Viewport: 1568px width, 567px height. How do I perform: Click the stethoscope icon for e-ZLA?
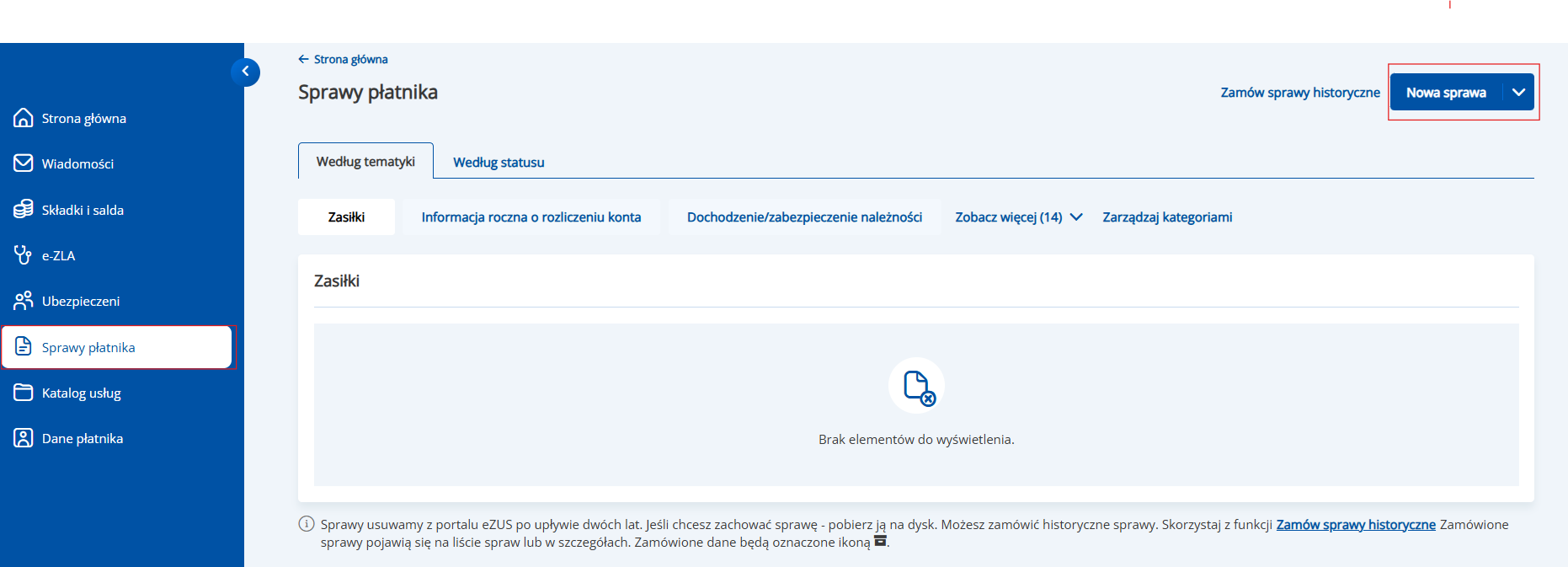(24, 255)
